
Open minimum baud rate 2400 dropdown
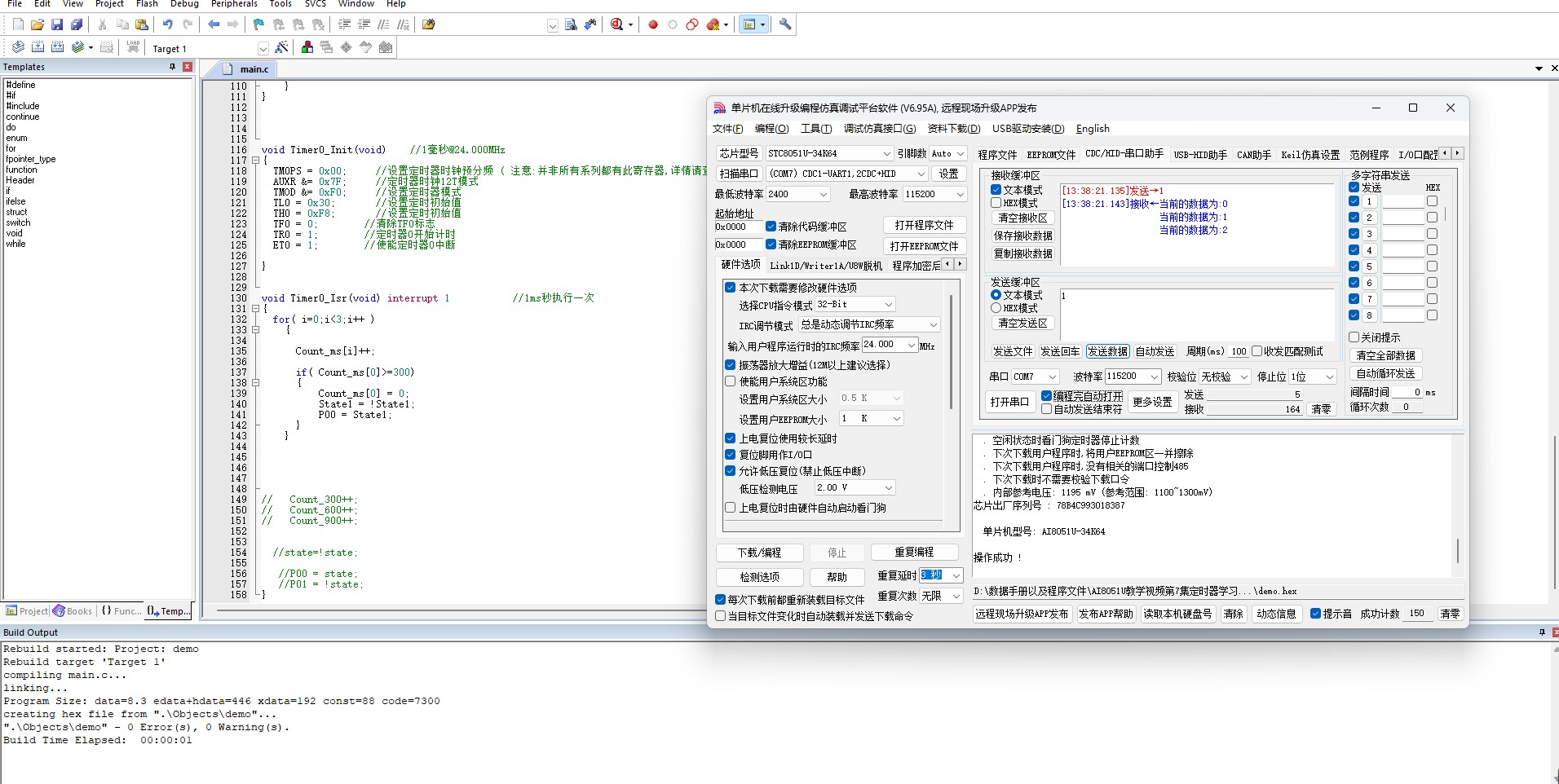(797, 194)
